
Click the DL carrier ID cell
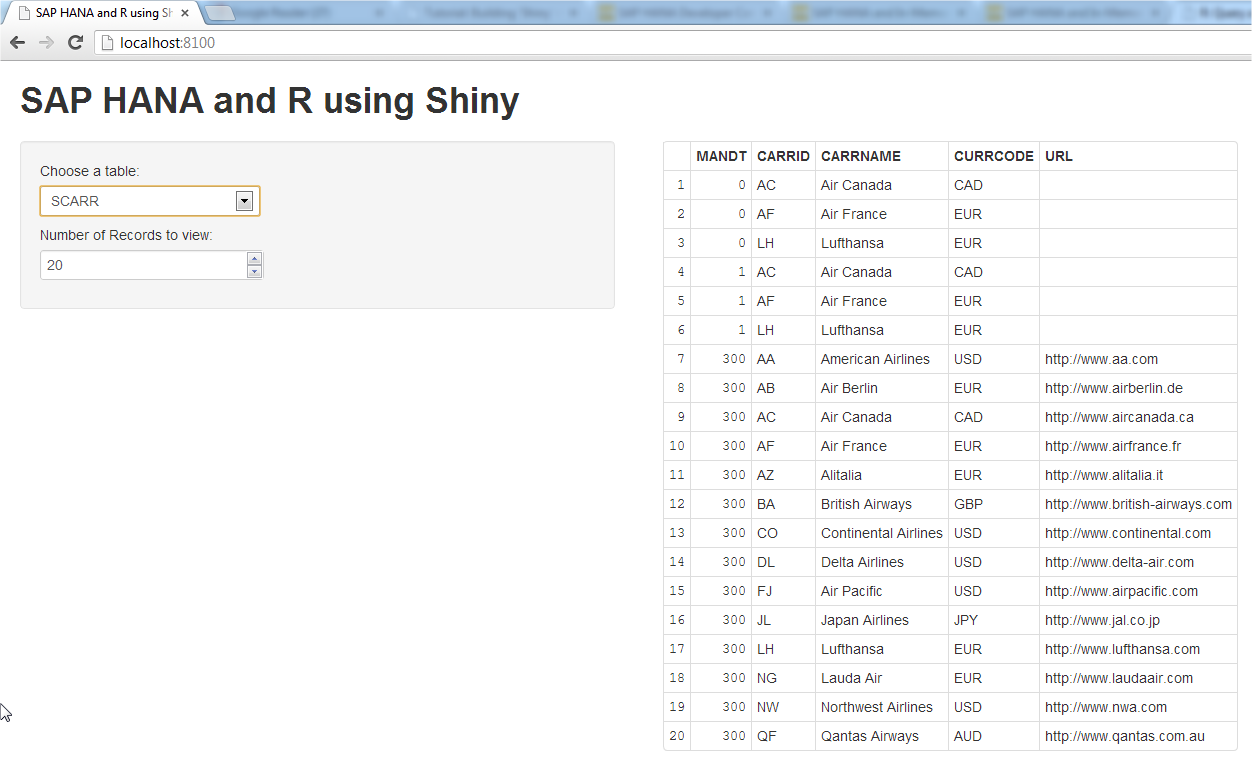pos(783,562)
